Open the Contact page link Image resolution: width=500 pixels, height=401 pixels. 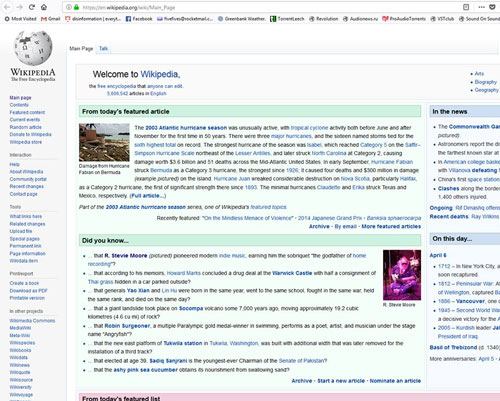click(x=23, y=194)
